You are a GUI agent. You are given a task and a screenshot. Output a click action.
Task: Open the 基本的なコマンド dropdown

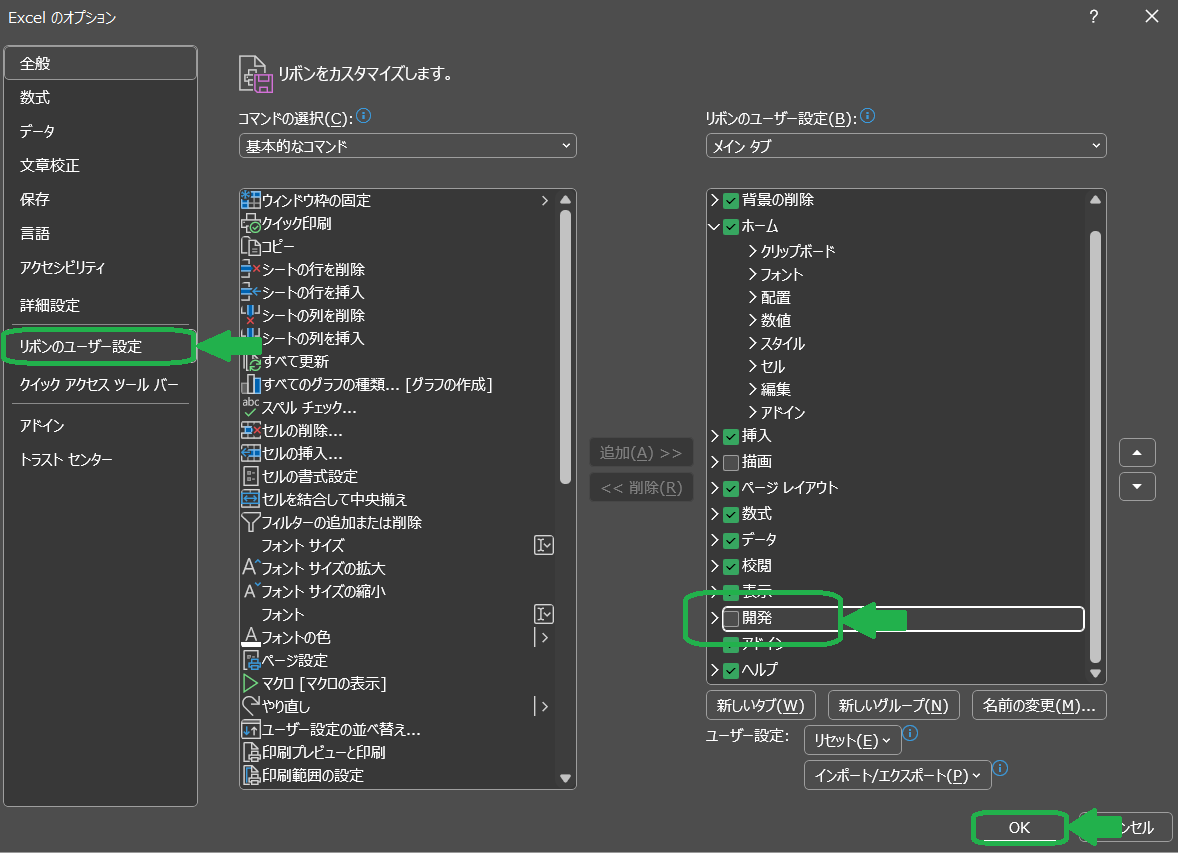click(407, 146)
